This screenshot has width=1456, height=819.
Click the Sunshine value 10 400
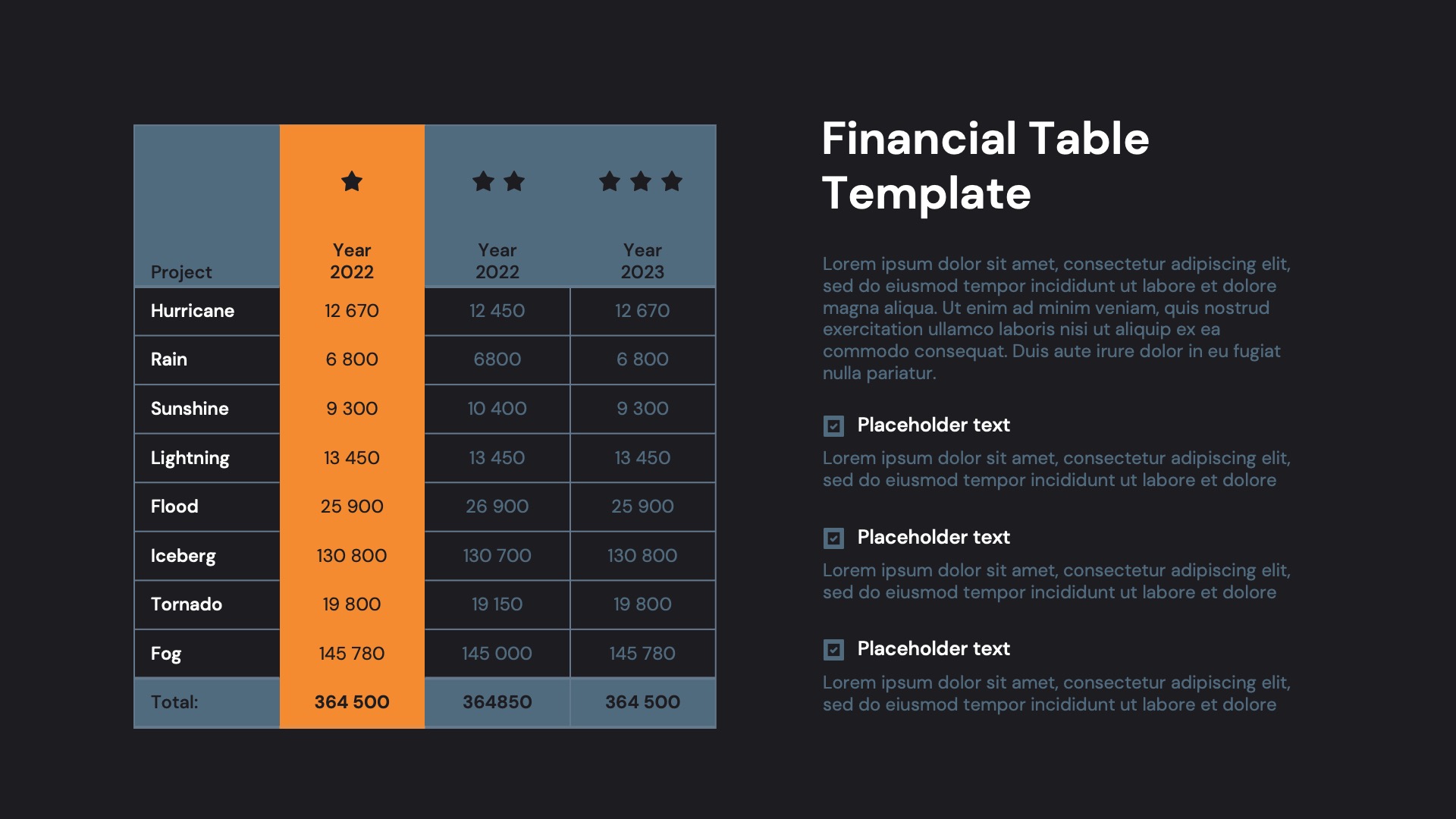click(x=497, y=409)
